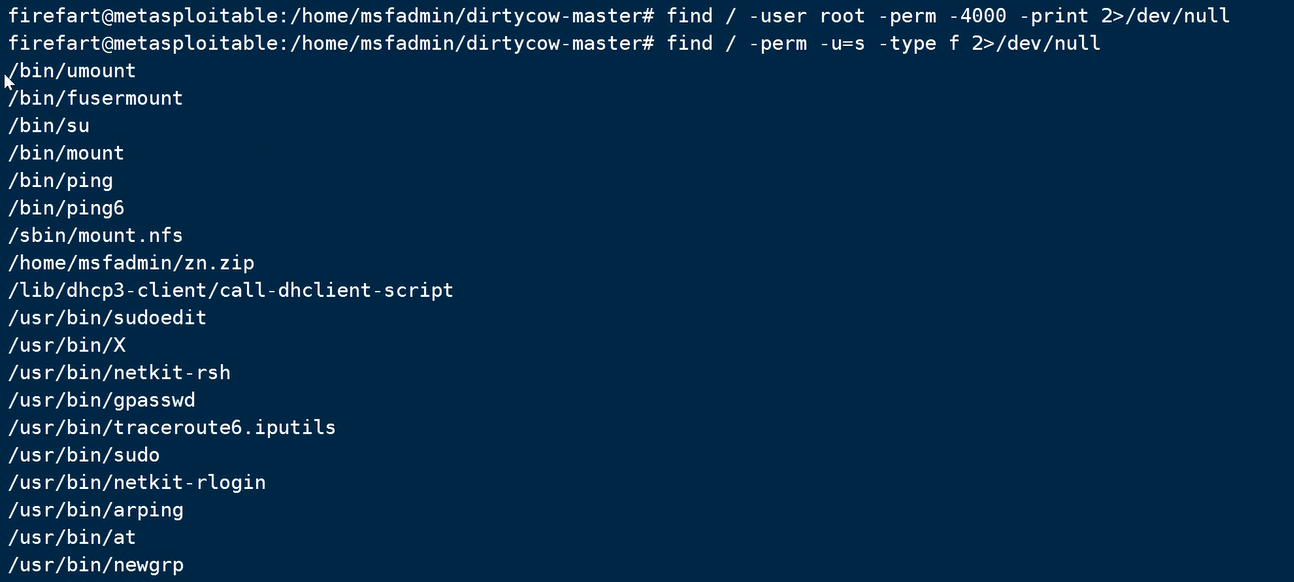Image resolution: width=1294 pixels, height=582 pixels.
Task: Click the /usr/bin/netkit-rsh path
Action: coord(119,373)
